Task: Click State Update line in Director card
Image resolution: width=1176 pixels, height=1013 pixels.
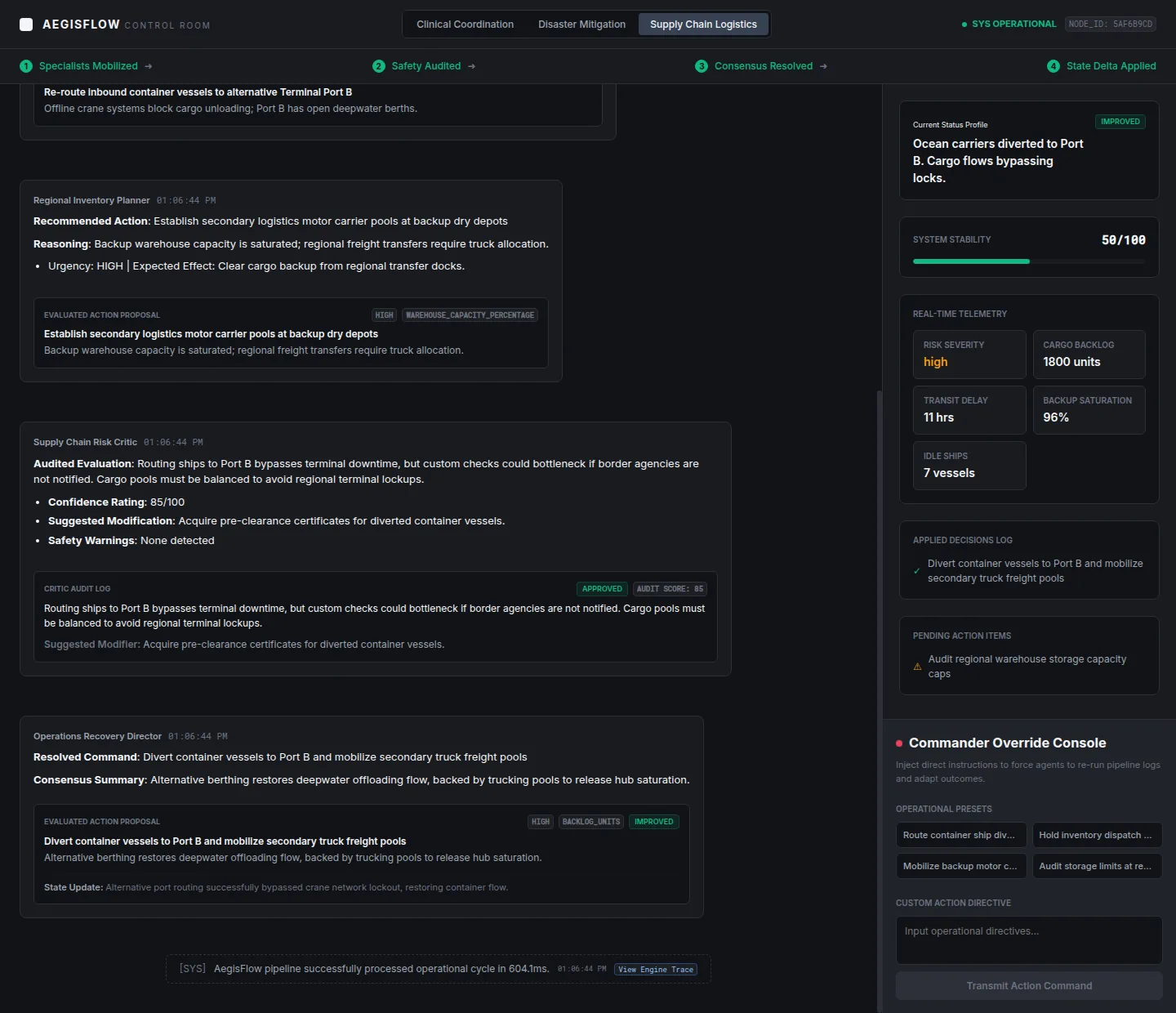Action: [276, 888]
